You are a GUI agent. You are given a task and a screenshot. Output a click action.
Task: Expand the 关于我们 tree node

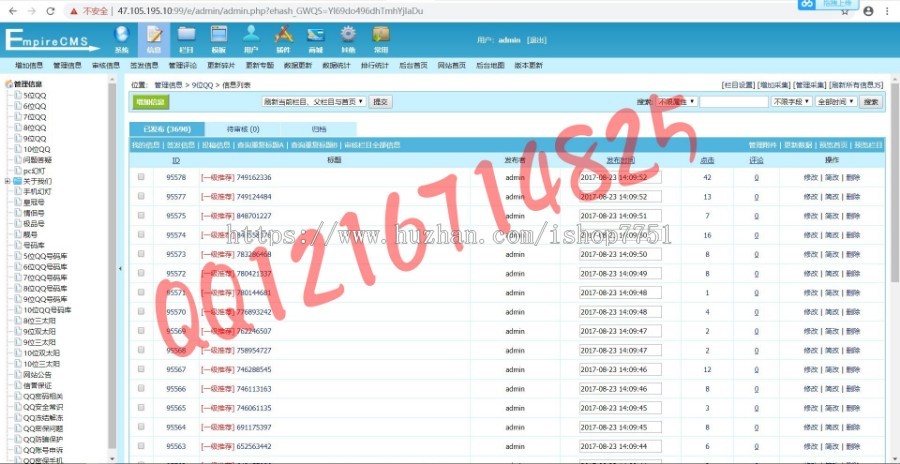click(7, 181)
